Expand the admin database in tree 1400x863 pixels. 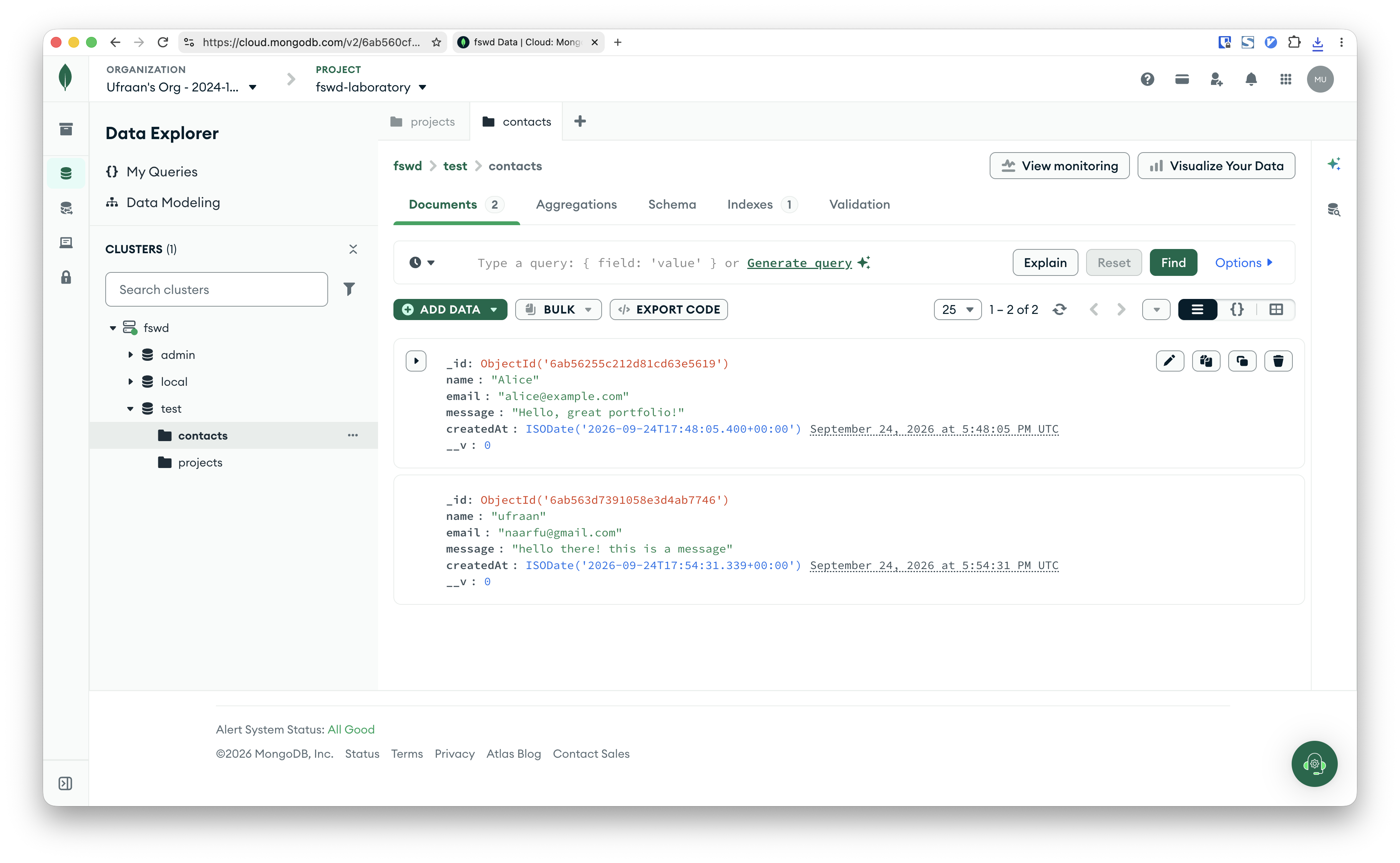pyautogui.click(x=130, y=354)
